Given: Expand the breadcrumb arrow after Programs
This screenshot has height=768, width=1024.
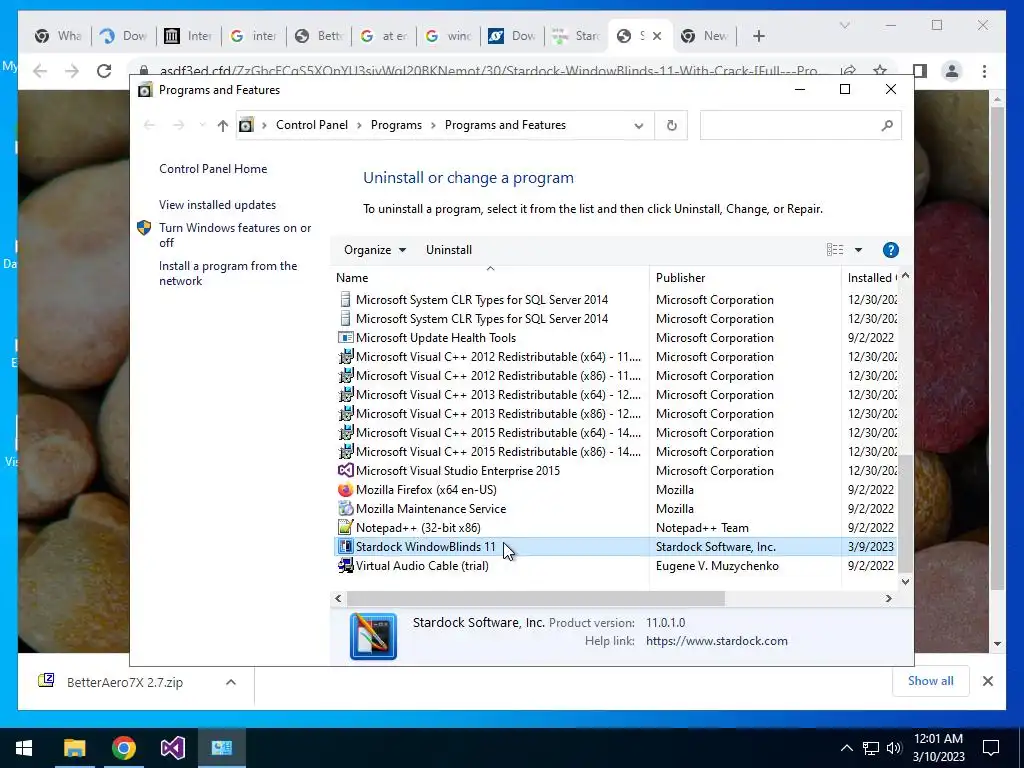Looking at the screenshot, I should point(433,125).
